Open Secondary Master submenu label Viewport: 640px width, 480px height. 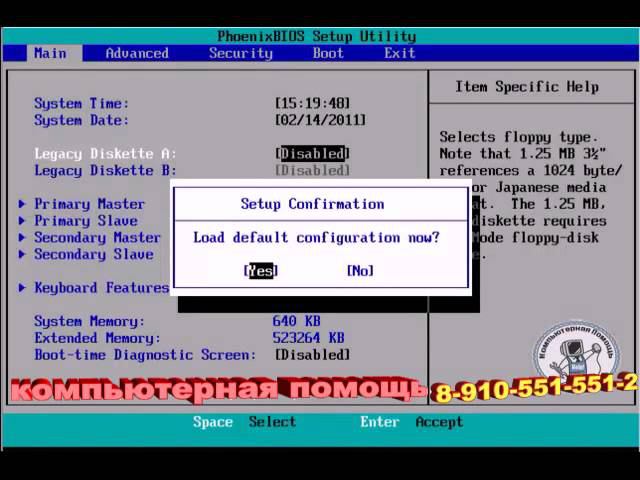(97, 238)
